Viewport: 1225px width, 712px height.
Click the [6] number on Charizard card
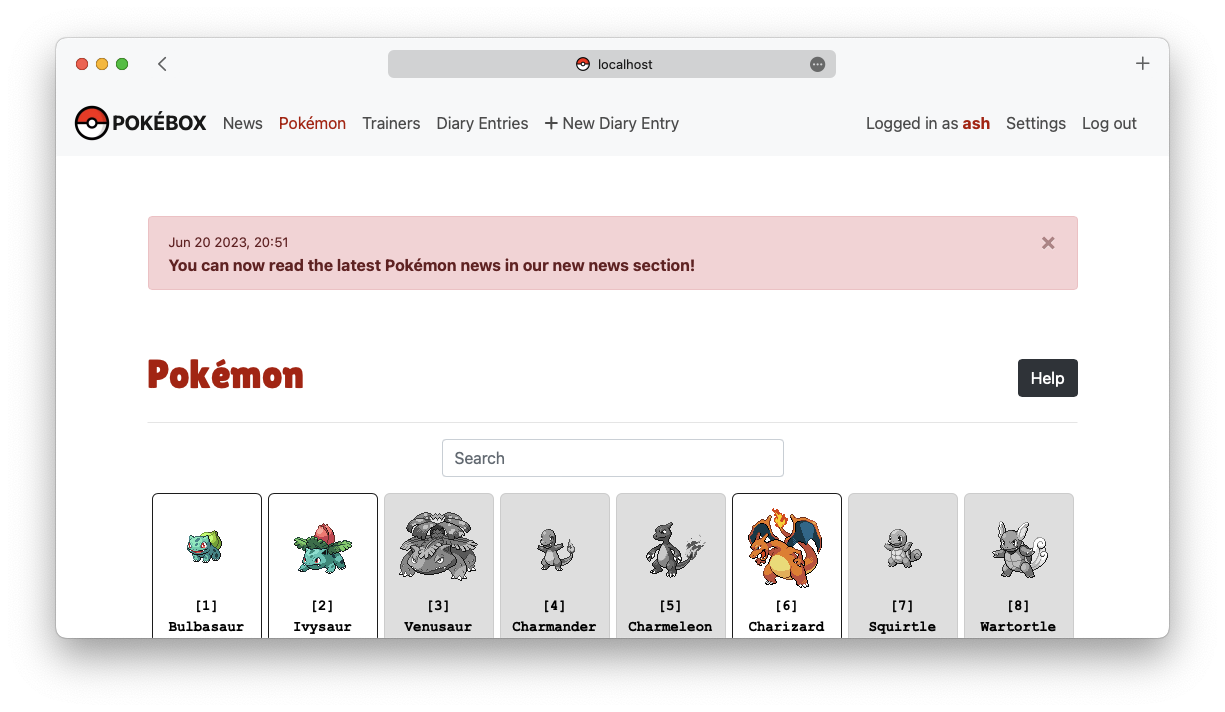(x=786, y=606)
